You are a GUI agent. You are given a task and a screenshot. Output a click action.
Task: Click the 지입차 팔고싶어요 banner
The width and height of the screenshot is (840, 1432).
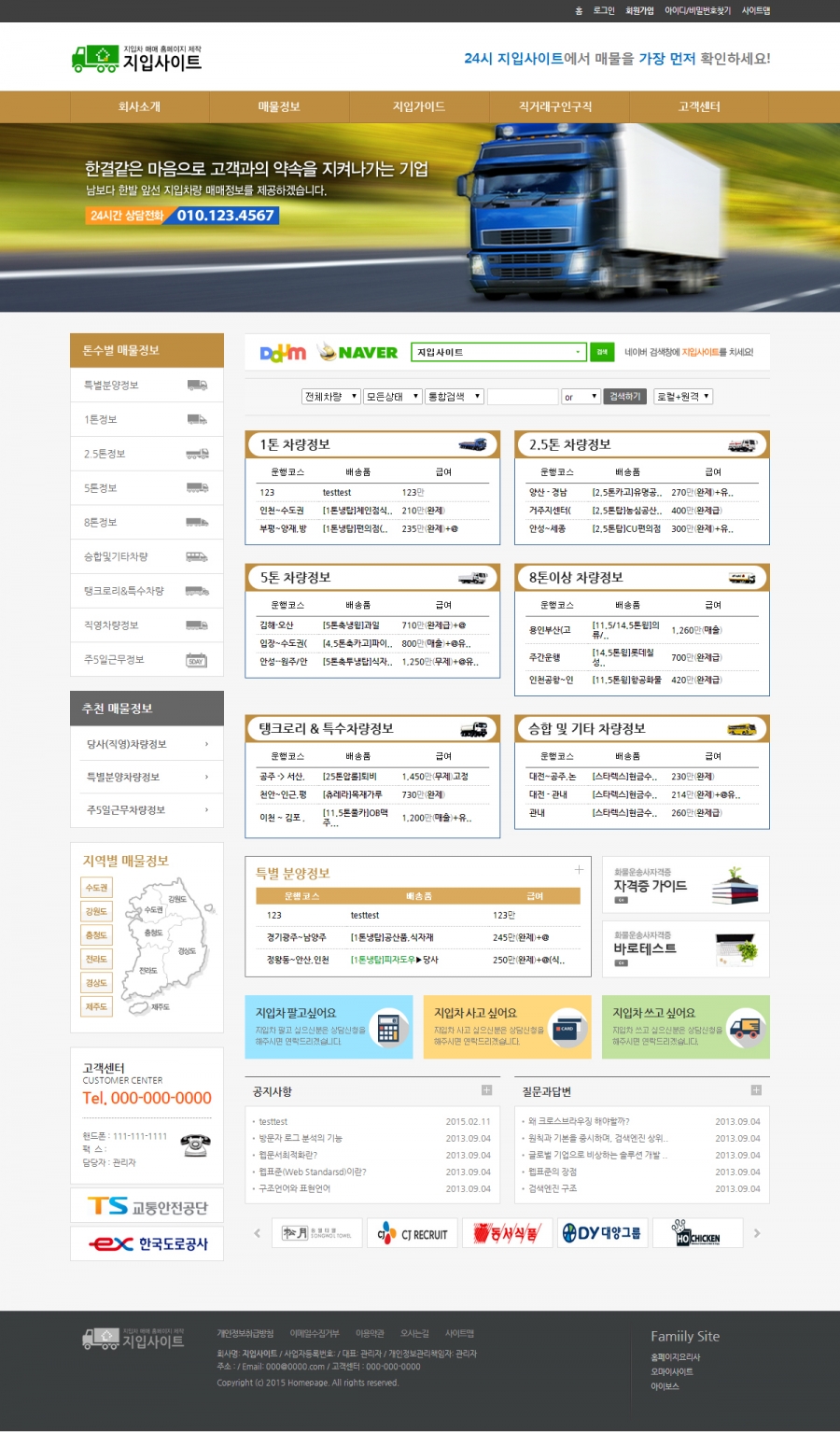click(x=329, y=1027)
